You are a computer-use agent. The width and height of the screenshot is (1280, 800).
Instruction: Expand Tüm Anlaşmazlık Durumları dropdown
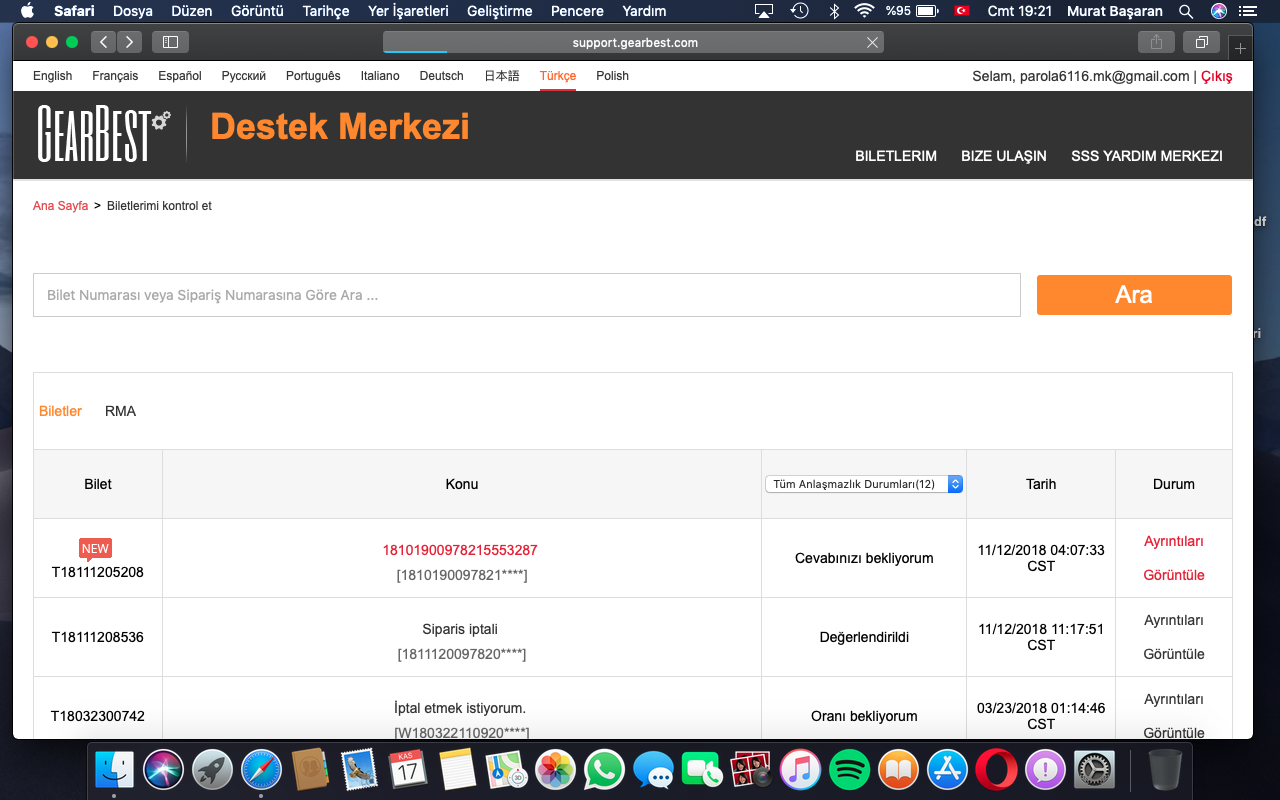tap(864, 484)
